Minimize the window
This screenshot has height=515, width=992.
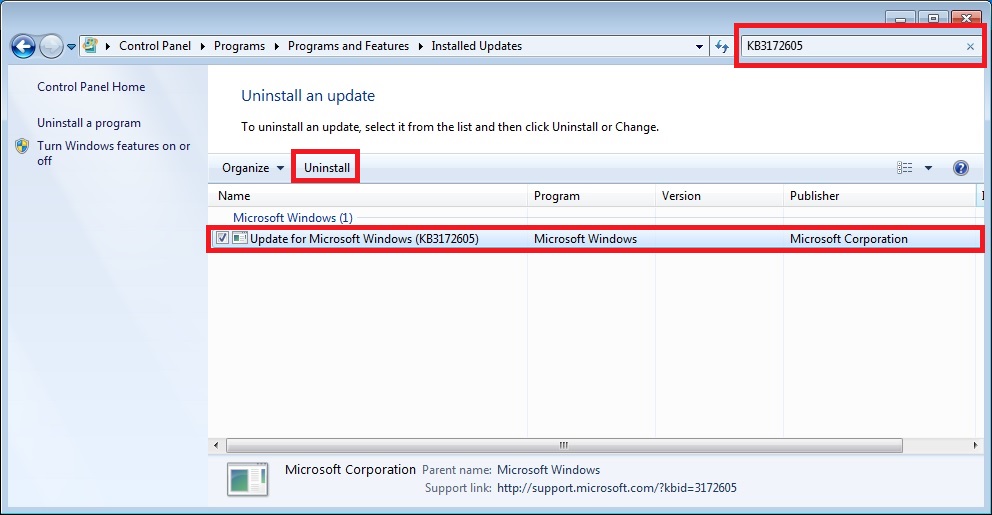coord(900,18)
